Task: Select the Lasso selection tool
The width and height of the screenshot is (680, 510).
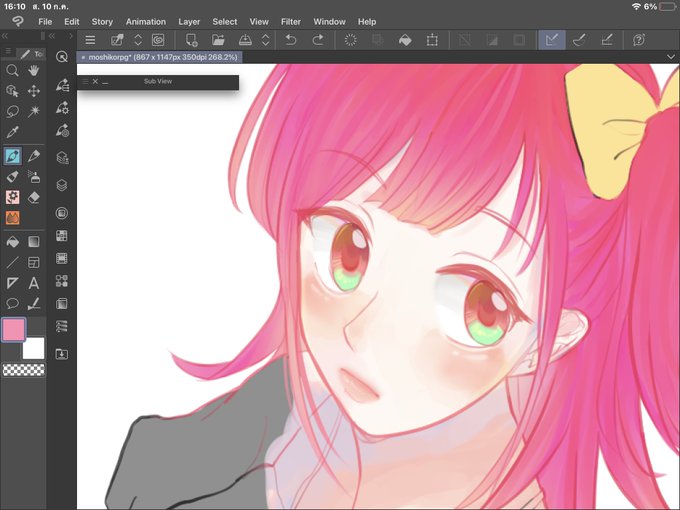Action: (x=13, y=111)
